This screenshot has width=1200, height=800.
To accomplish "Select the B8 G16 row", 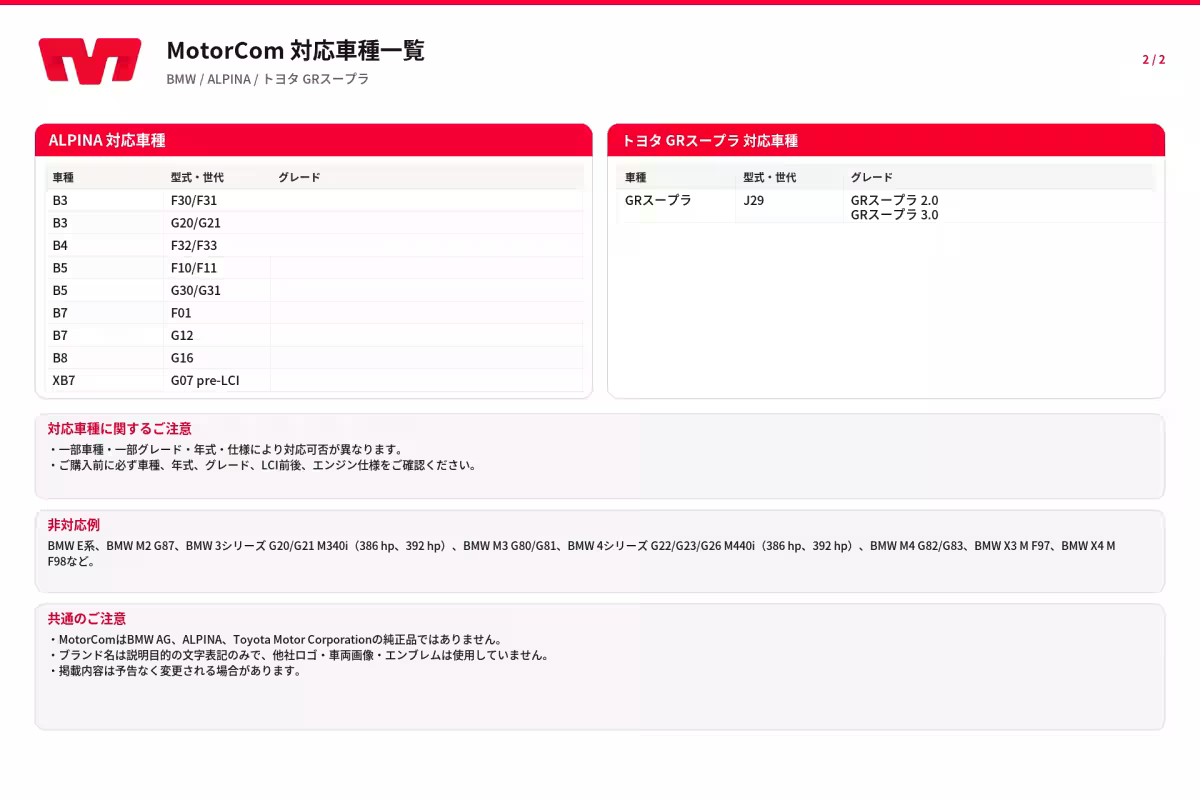I will (x=314, y=358).
